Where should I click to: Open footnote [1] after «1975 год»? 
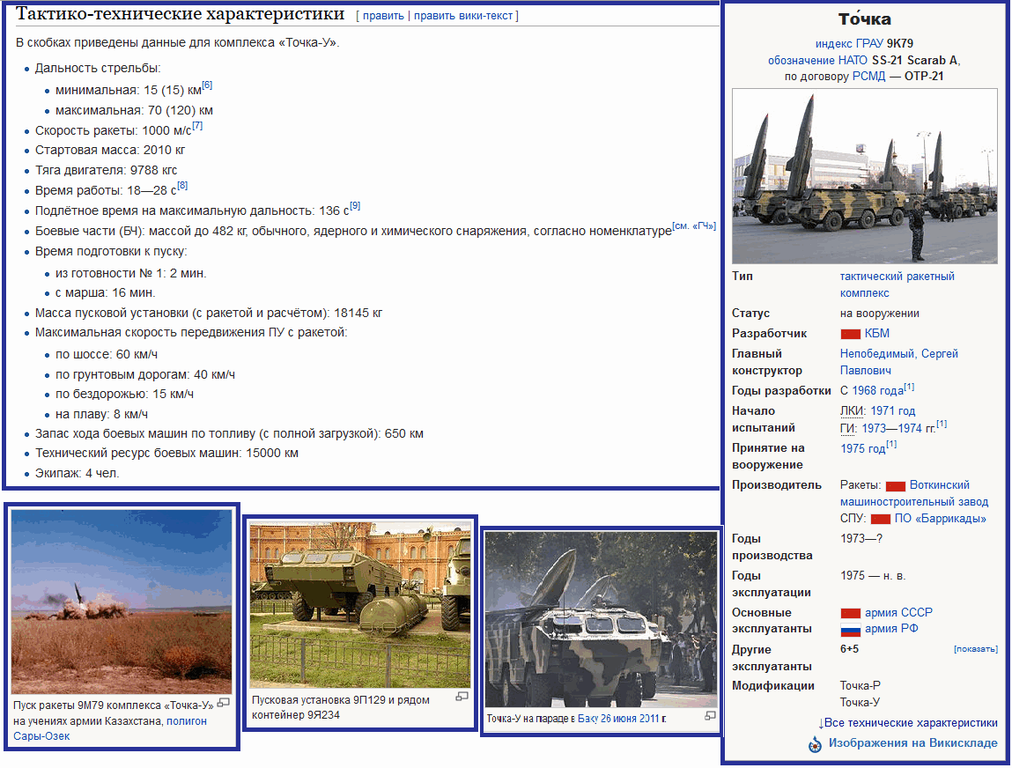click(891, 444)
